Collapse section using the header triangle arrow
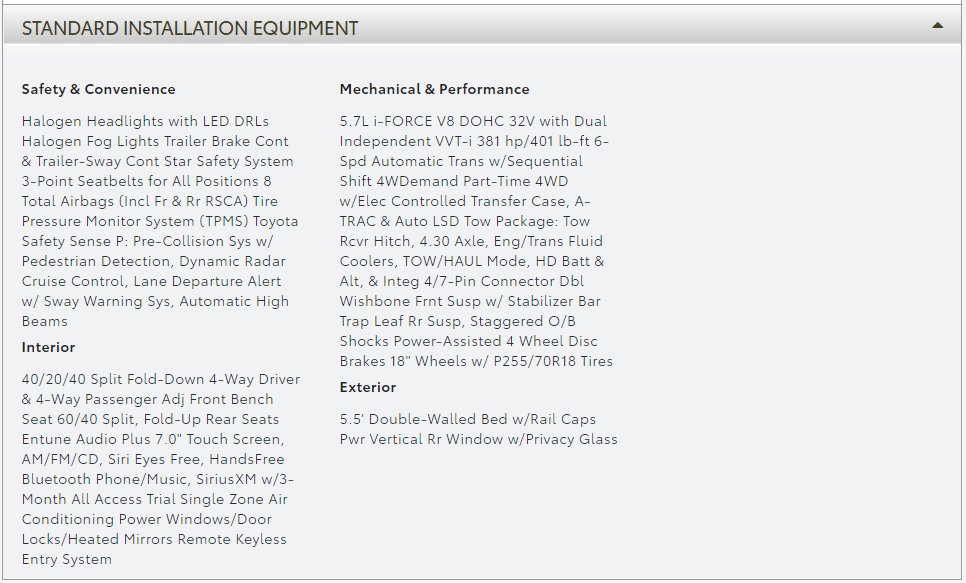 (937, 26)
